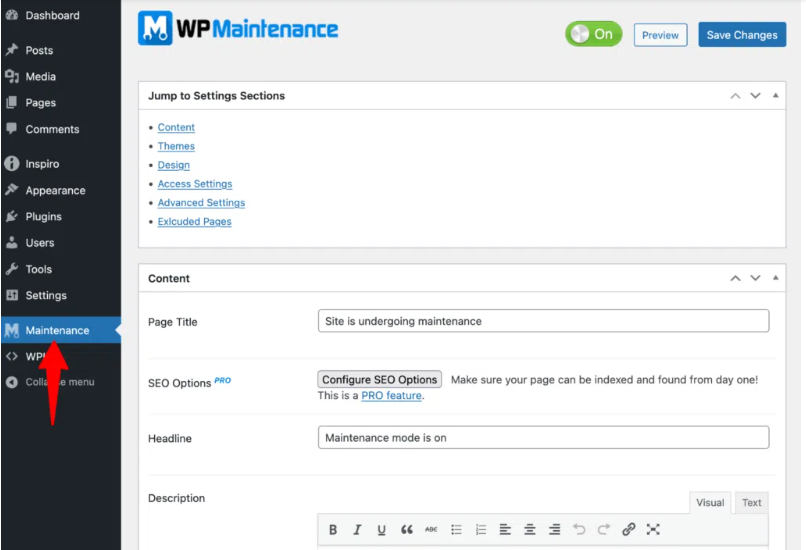Open Plugins in the admin sidebar

coord(43,216)
